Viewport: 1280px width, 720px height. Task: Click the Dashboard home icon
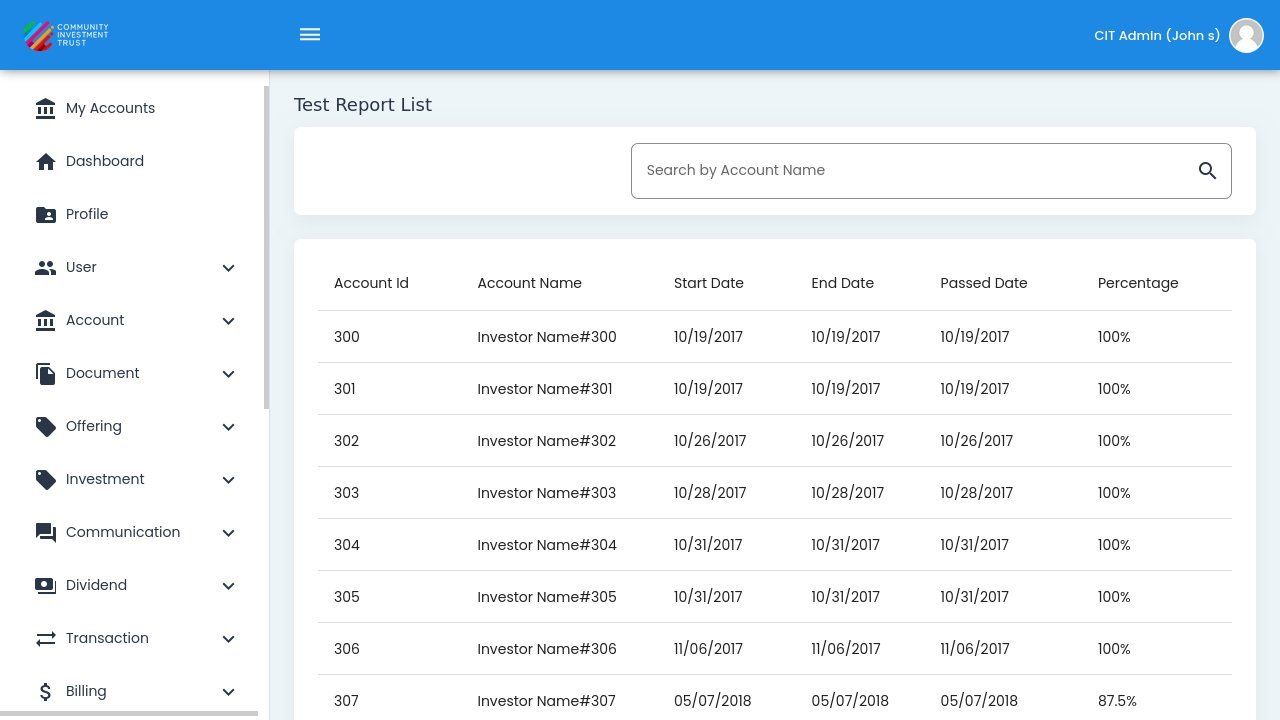46,161
